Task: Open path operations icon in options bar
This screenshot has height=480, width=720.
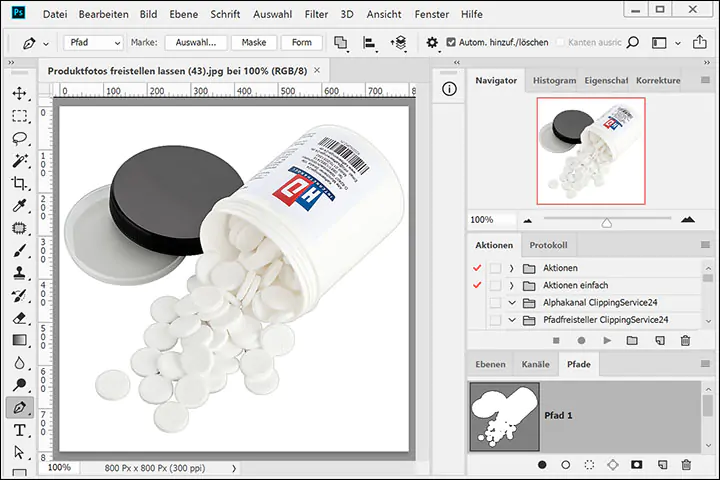Action: point(341,43)
